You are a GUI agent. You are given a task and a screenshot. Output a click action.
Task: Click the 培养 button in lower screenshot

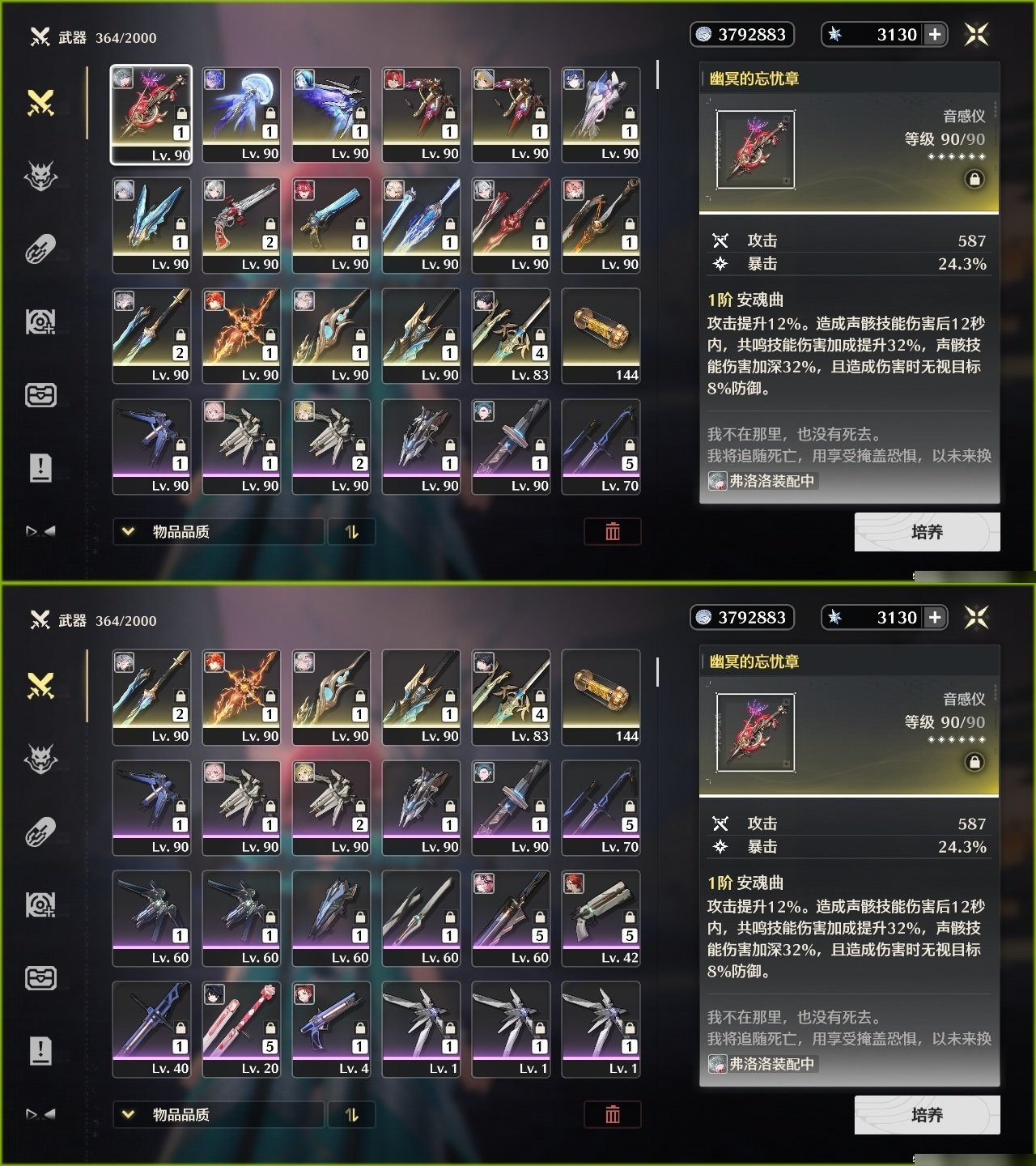pyautogui.click(x=927, y=1115)
